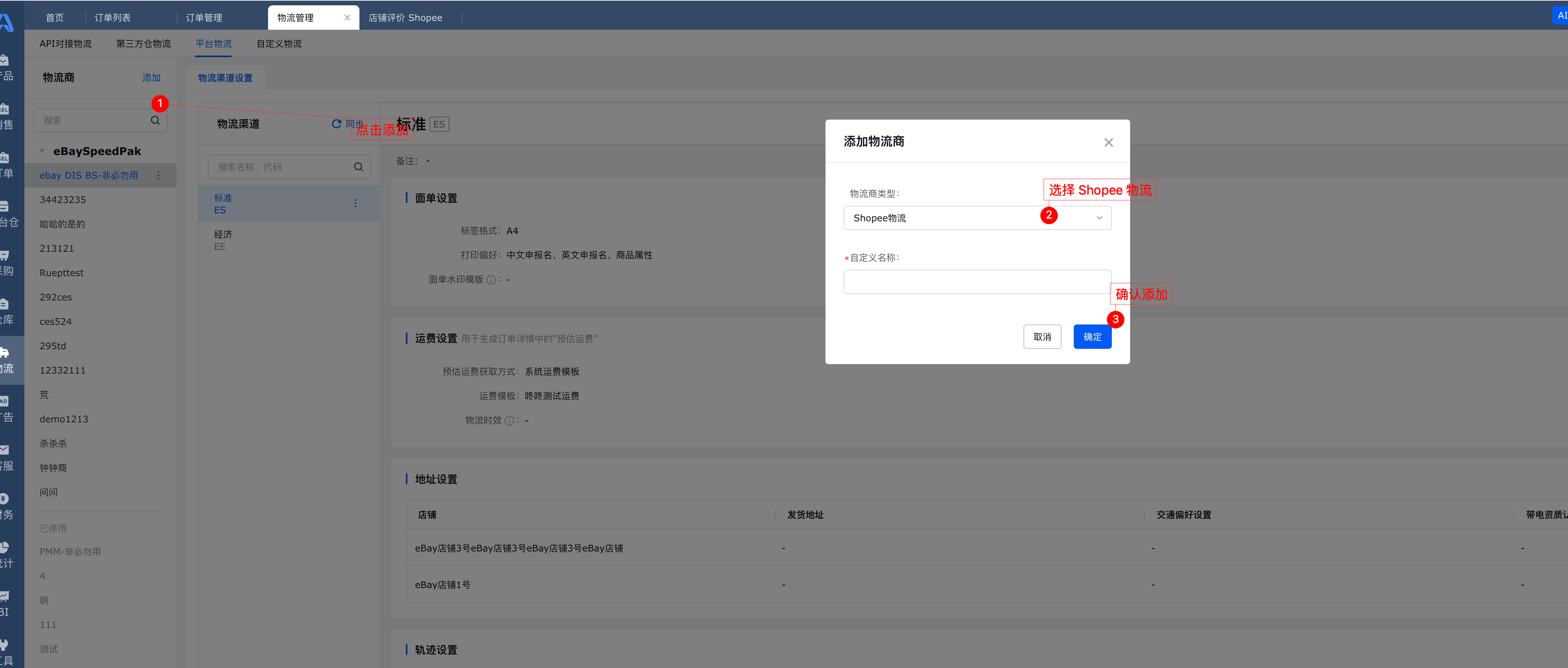Click the 同步 refresh icon

click(x=336, y=124)
